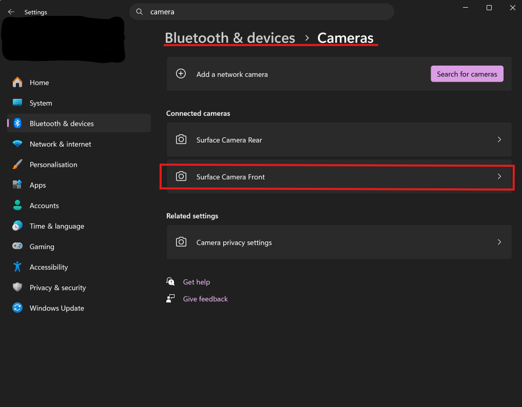The height and width of the screenshot is (407, 522).
Task: Click the Windows Update sync icon
Action: point(17,308)
